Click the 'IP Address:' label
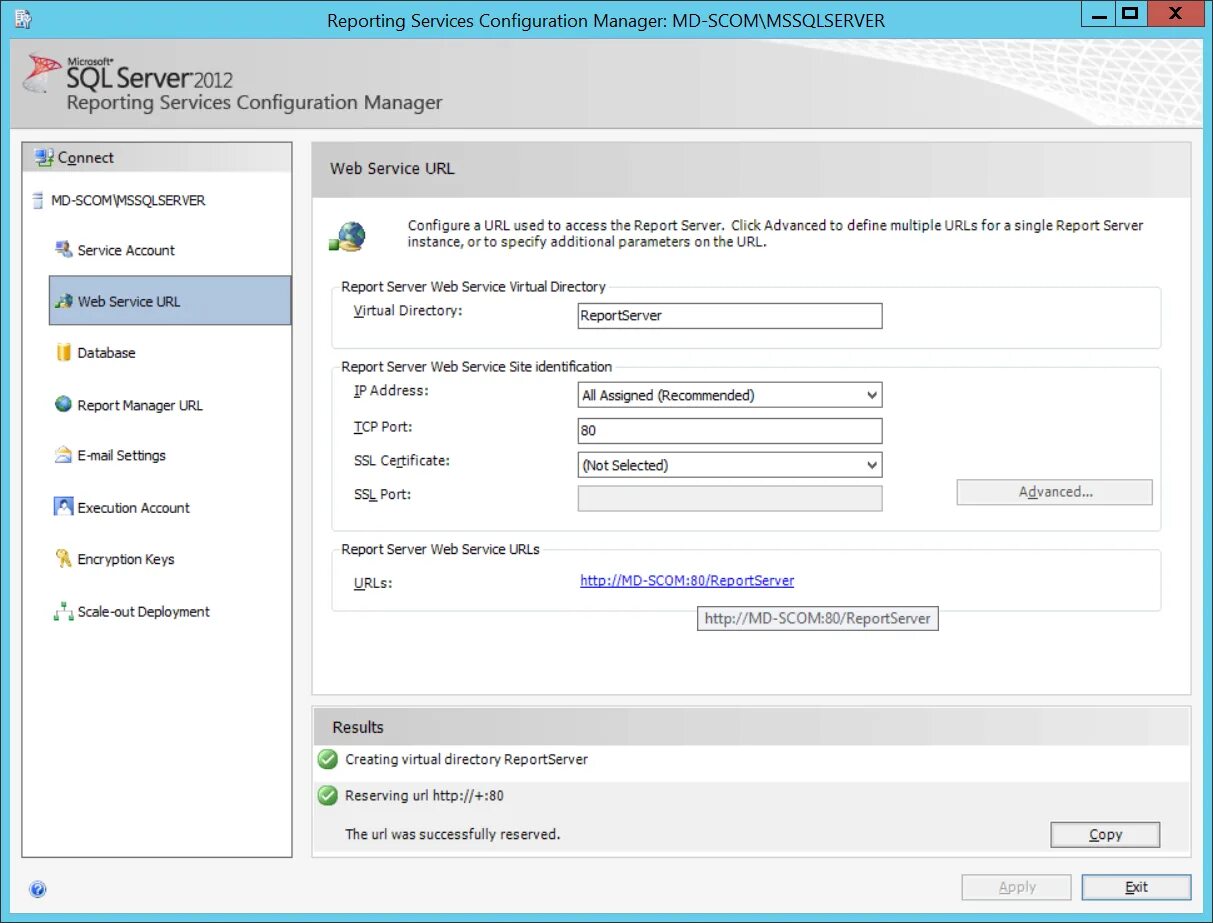The width and height of the screenshot is (1213, 923). tap(391, 391)
